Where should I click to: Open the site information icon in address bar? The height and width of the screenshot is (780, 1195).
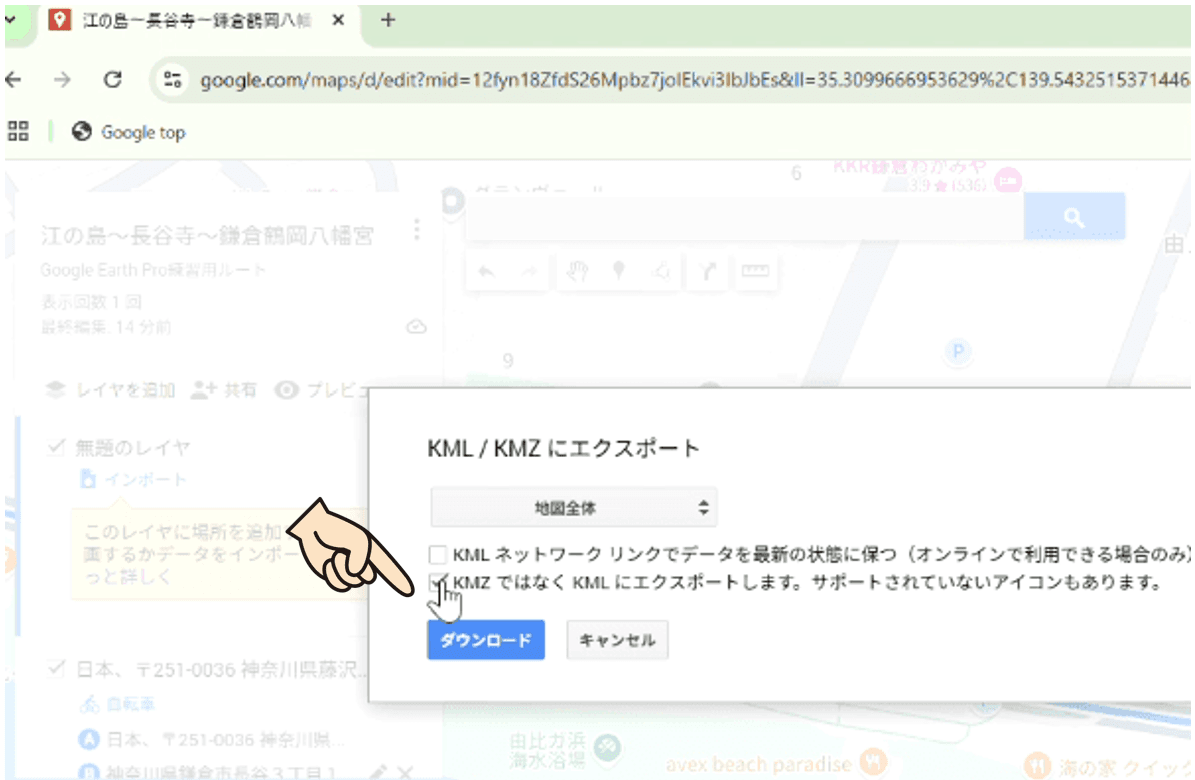click(x=173, y=80)
